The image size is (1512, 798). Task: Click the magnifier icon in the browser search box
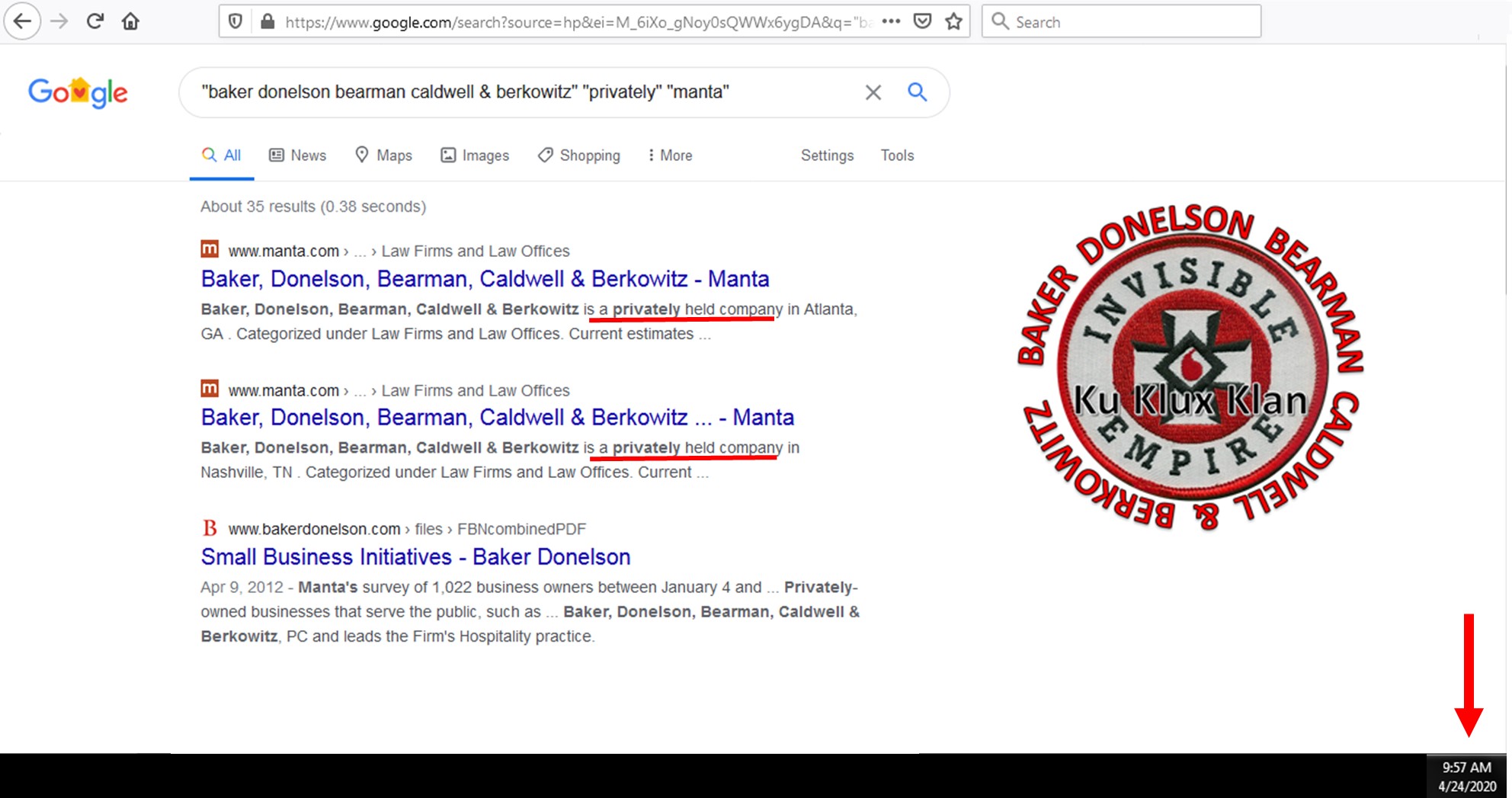coord(1000,21)
